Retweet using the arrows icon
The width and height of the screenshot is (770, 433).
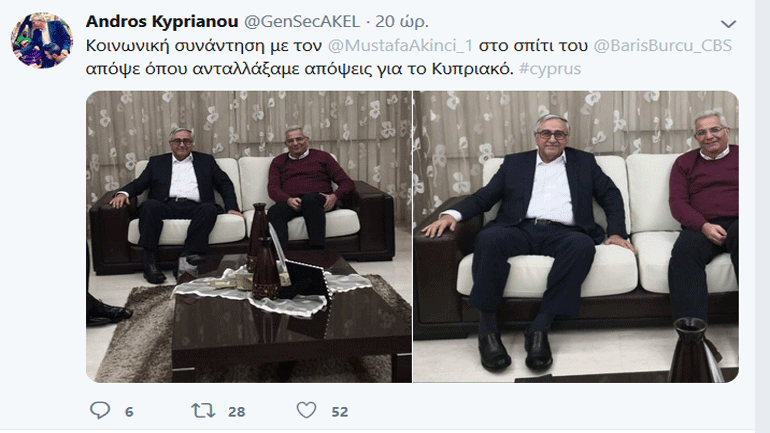pos(203,410)
